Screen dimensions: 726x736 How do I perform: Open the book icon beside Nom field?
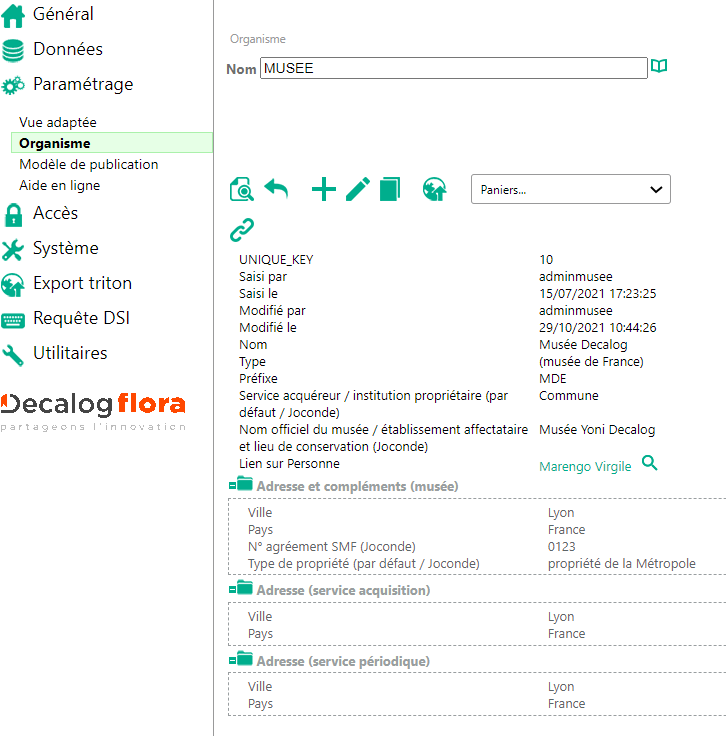click(659, 67)
